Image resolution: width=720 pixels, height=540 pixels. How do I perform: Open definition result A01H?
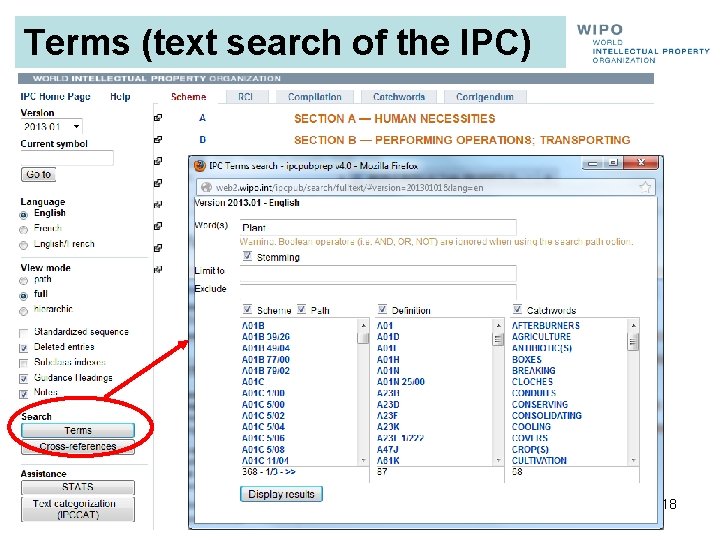[x=388, y=360]
